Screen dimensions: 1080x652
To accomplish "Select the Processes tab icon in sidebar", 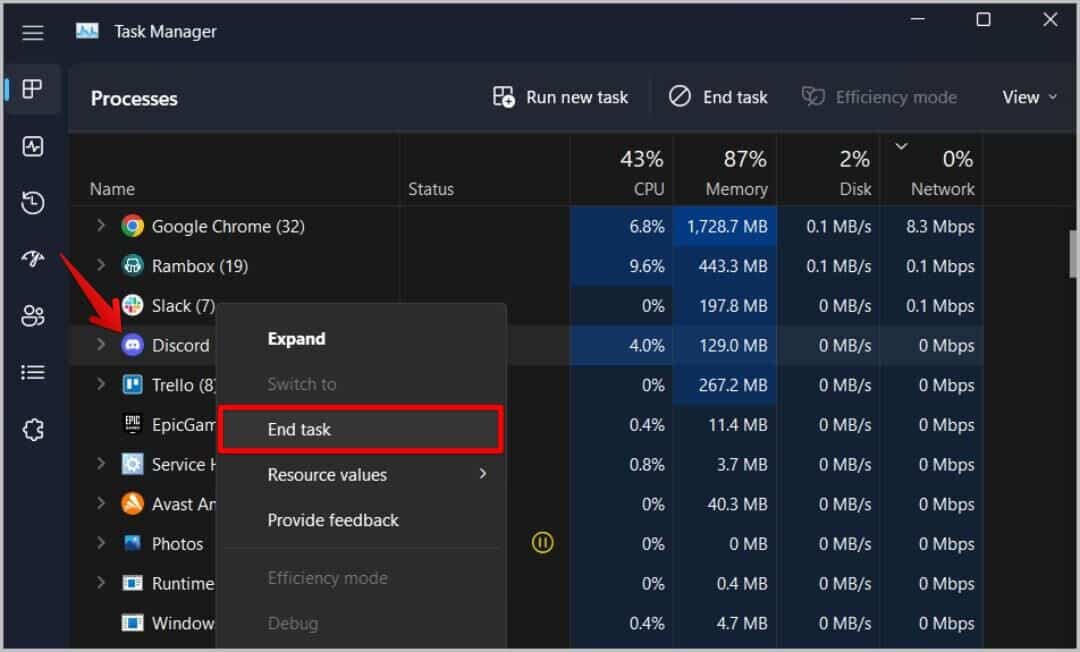I will click(x=32, y=89).
